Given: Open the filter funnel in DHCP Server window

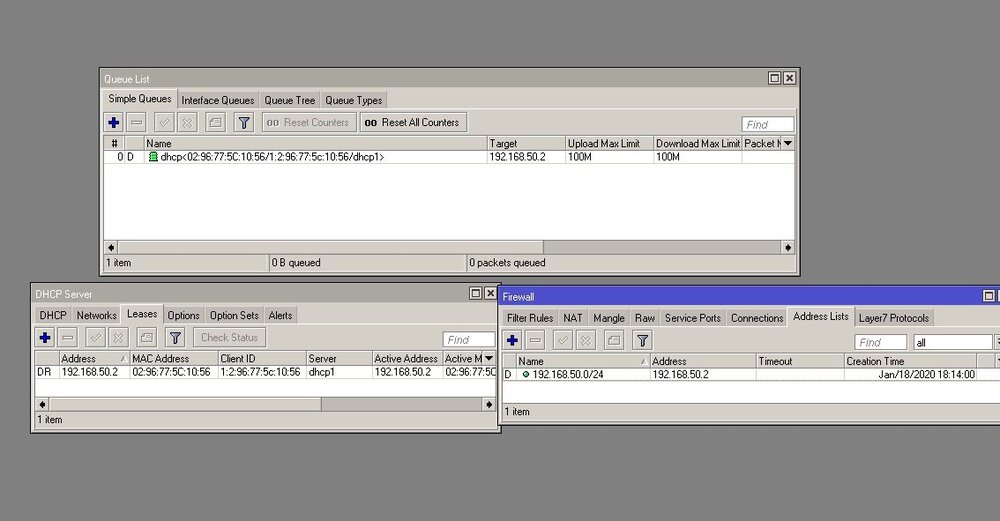Looking at the screenshot, I should [x=175, y=338].
